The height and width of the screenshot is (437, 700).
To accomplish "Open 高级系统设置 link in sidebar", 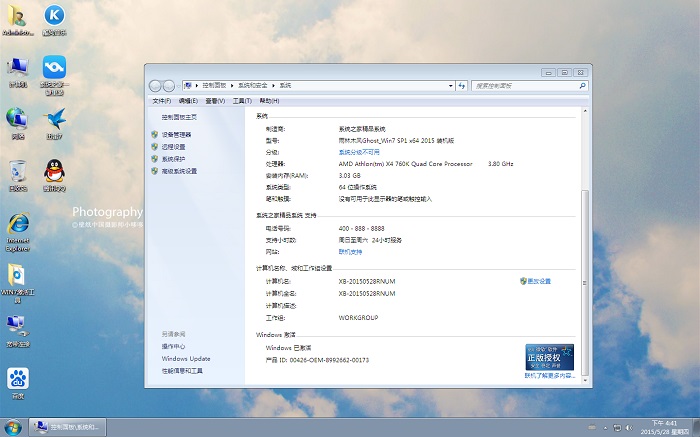I will pyautogui.click(x=179, y=171).
